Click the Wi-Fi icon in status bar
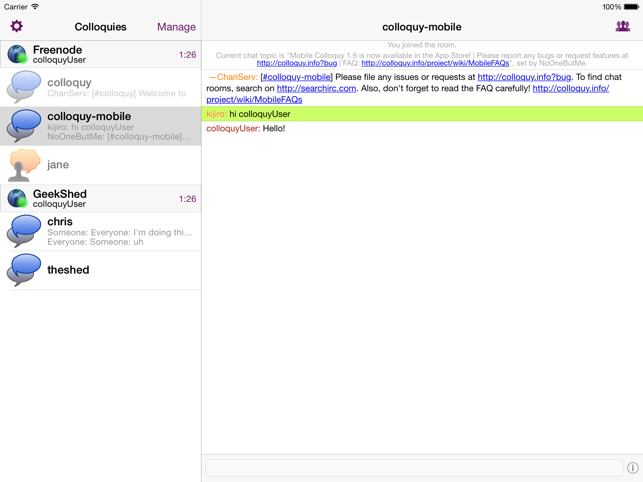The height and width of the screenshot is (482, 643). pyautogui.click(x=35, y=7)
